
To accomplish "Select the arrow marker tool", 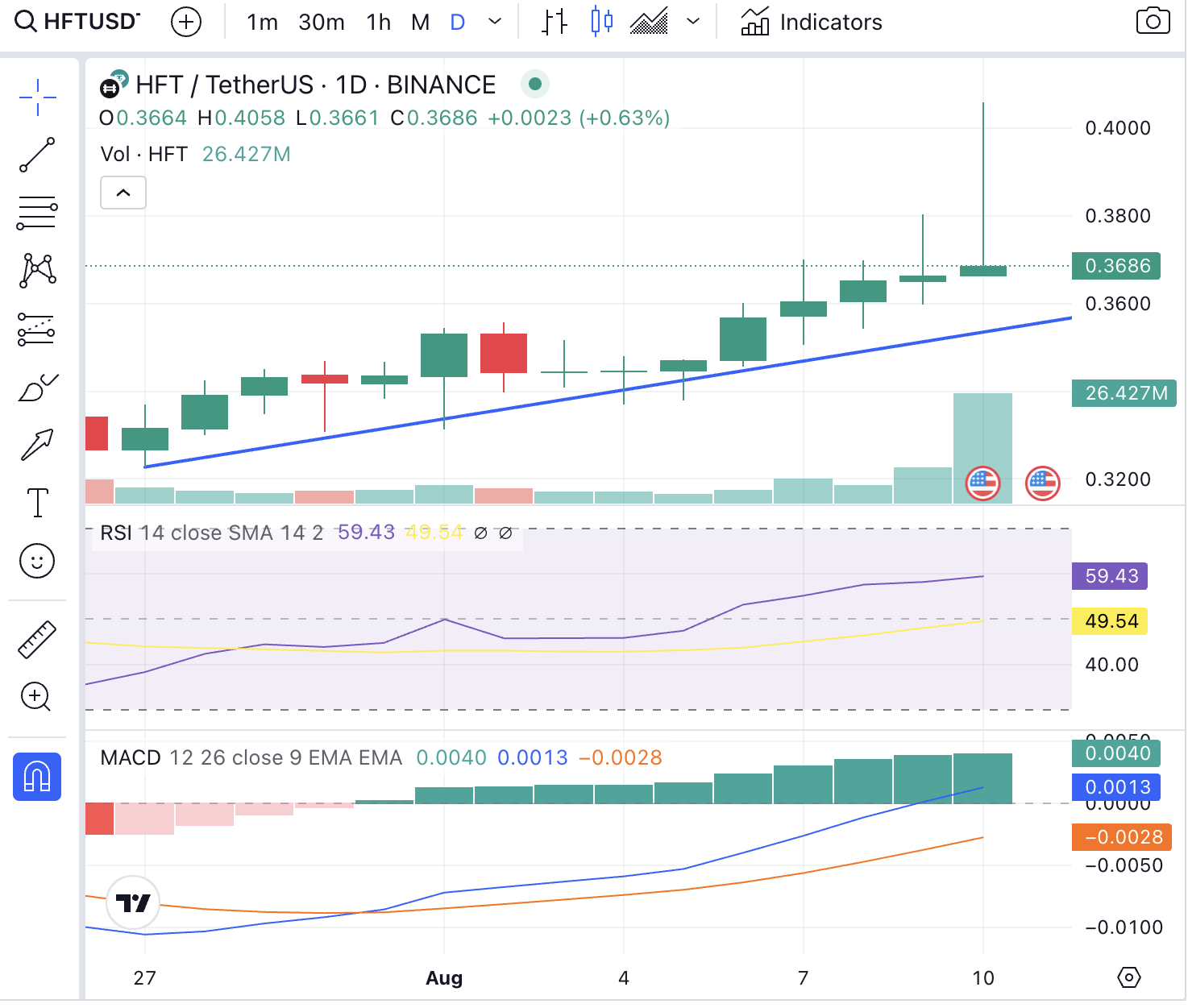I will 38,444.
